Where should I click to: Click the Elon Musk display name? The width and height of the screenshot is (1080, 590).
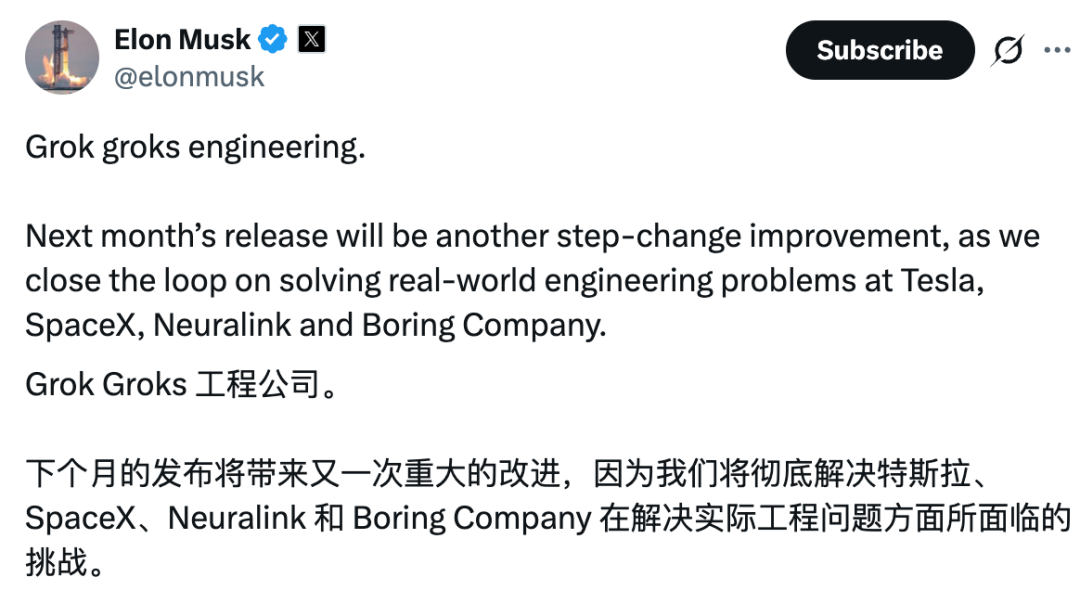182,39
